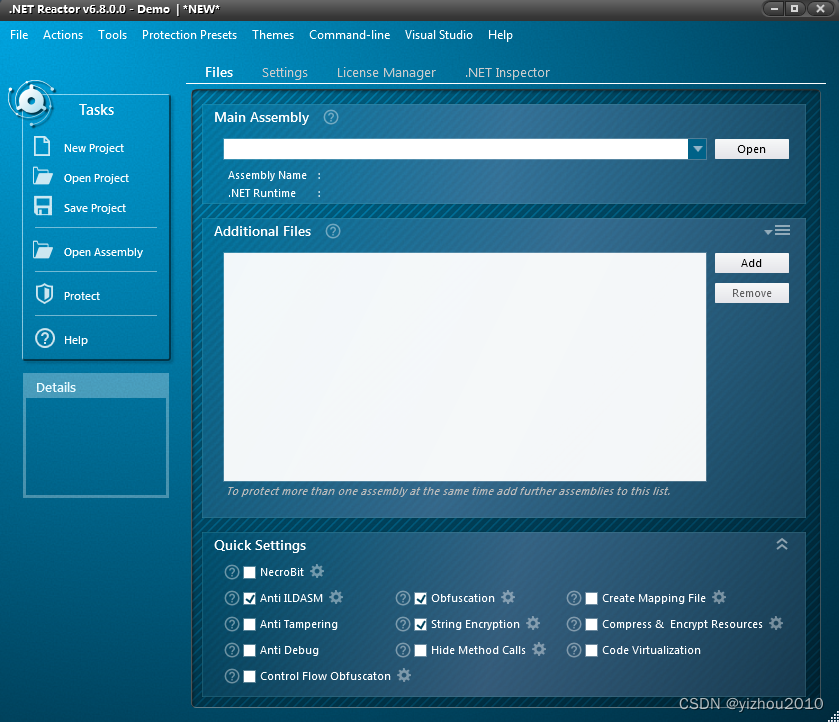Uncheck the String Encryption checkbox

(421, 625)
